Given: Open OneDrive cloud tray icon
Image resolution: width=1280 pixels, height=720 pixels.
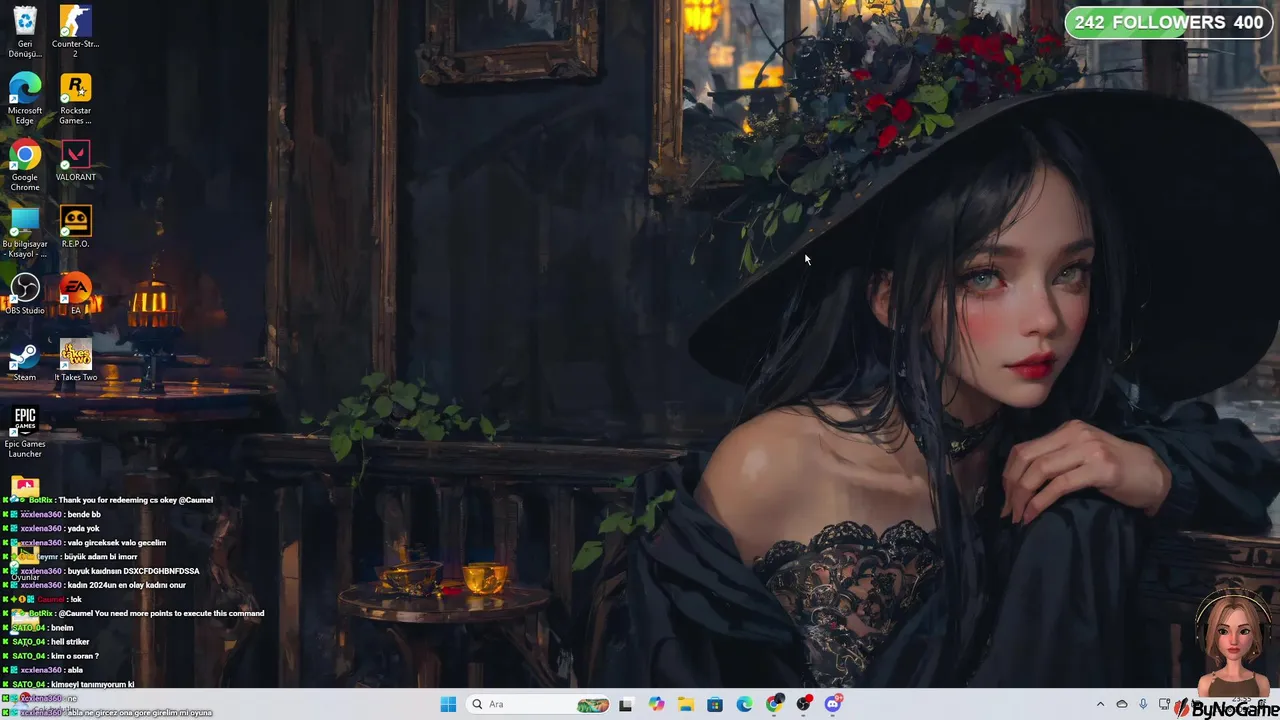Looking at the screenshot, I should [x=1121, y=704].
